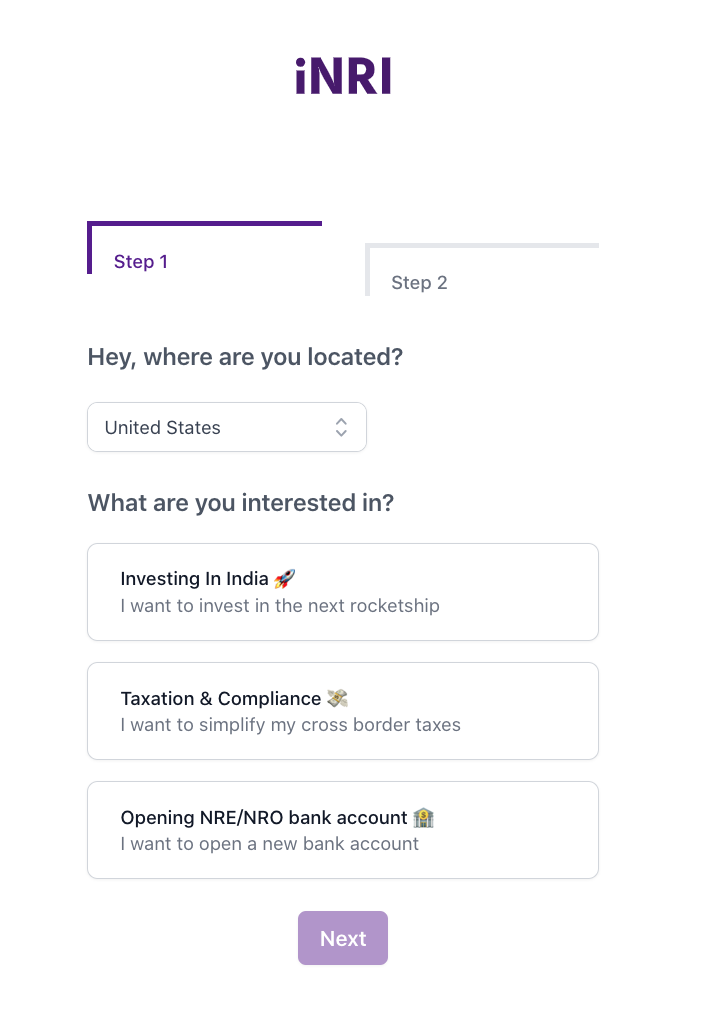Pick the Opening NRE/NRO bank account option
Screen dimensions: 706x1012
pyautogui.click(x=342, y=830)
